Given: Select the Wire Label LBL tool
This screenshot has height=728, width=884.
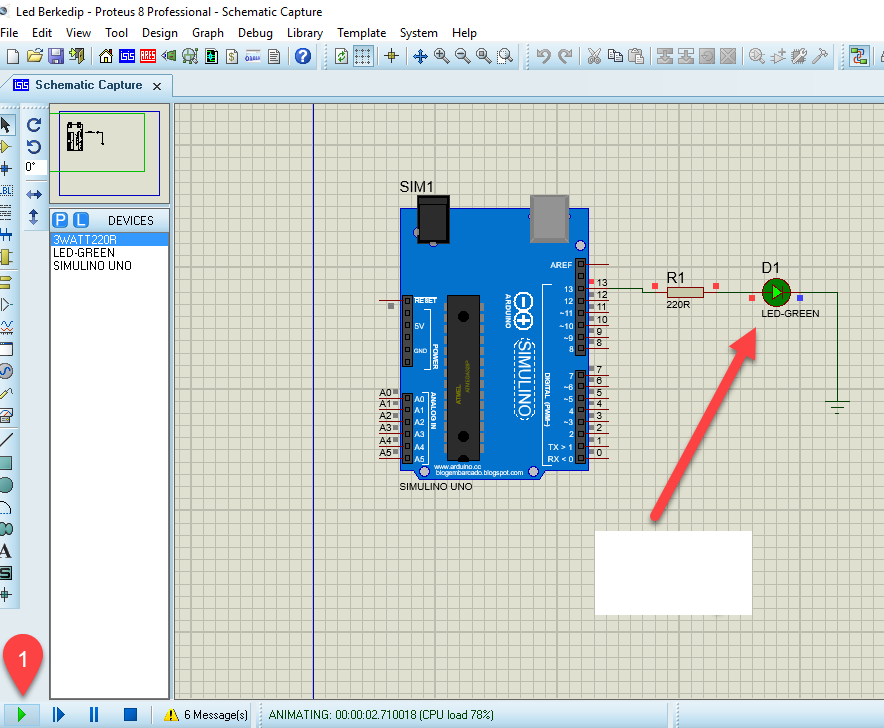Looking at the screenshot, I should click(x=6, y=191).
